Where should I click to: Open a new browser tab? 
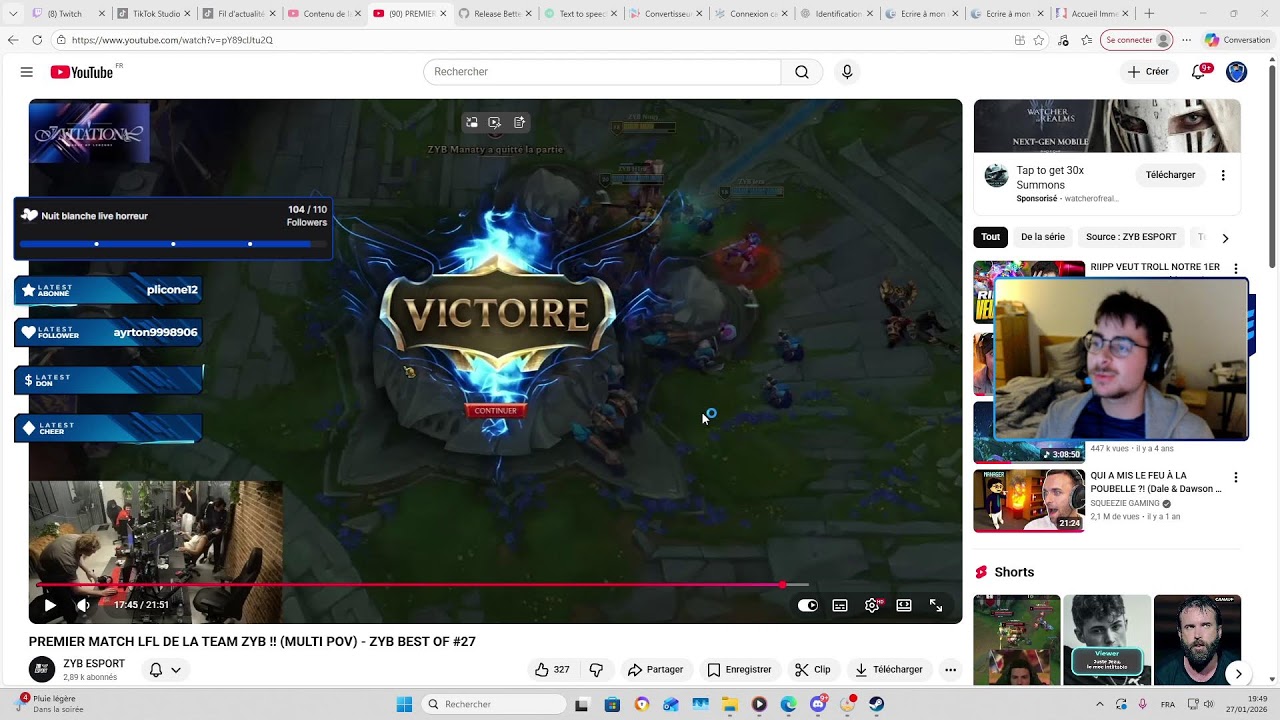coord(1149,14)
